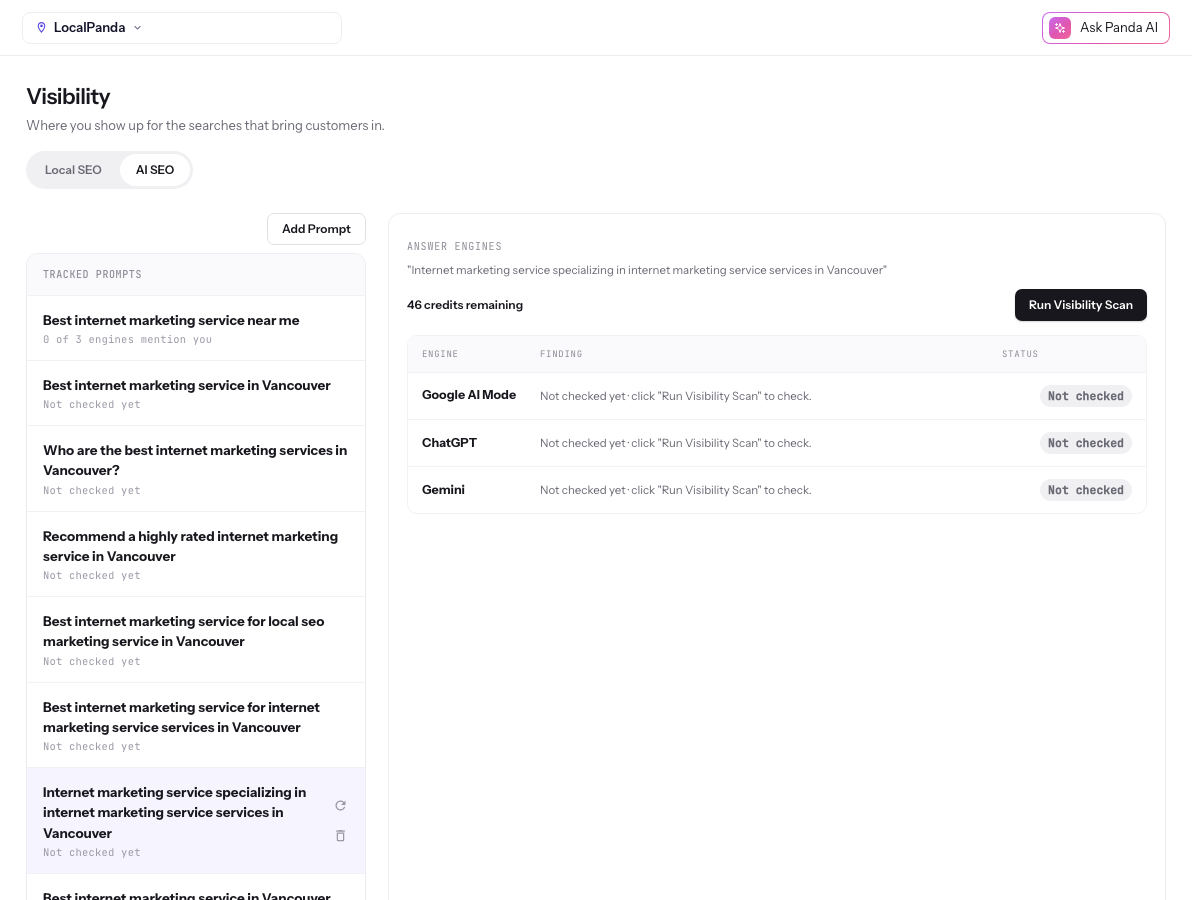Click the 46 credits remaining text
Image resolution: width=1192 pixels, height=900 pixels.
464,305
